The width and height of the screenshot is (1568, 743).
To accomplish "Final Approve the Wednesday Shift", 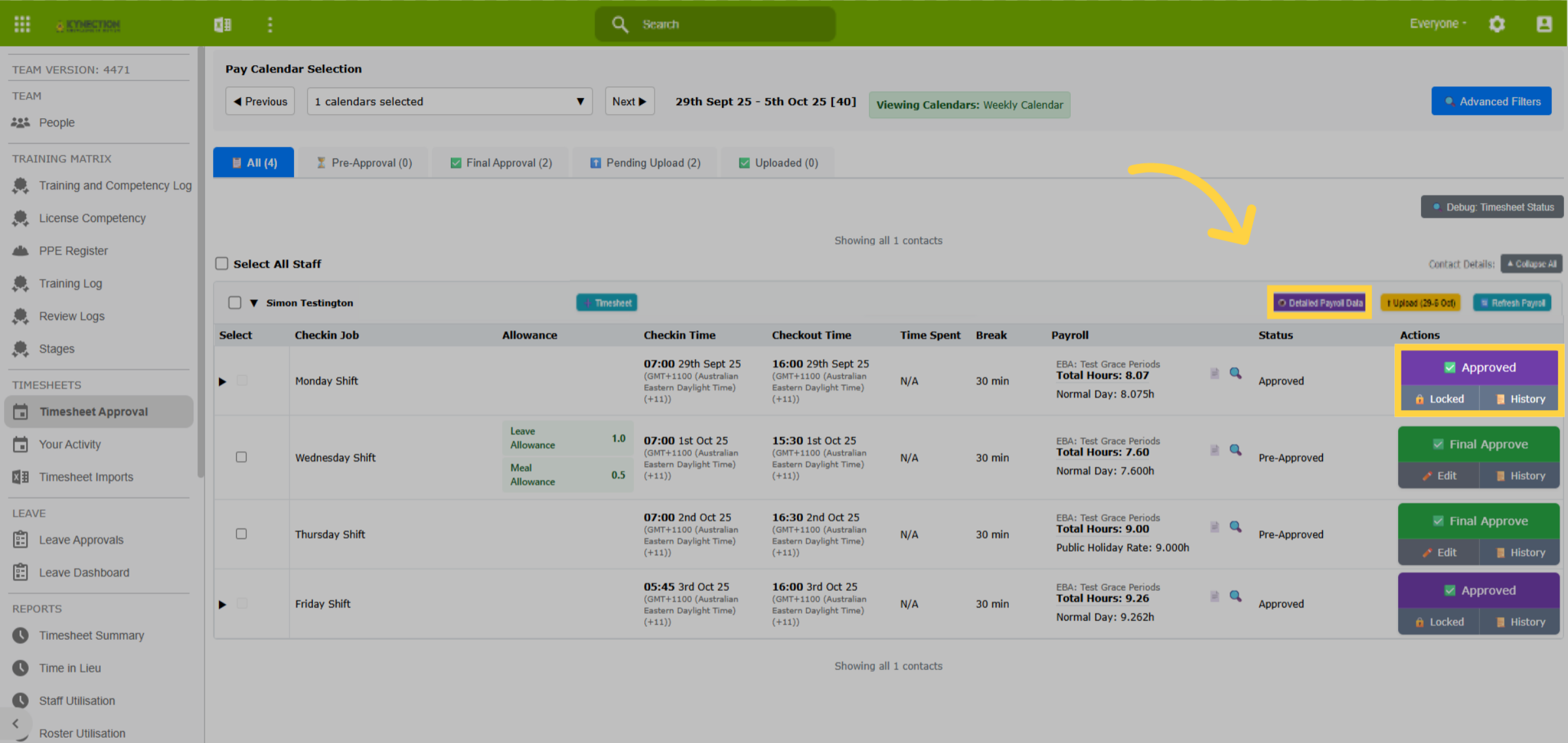I will [1479, 445].
